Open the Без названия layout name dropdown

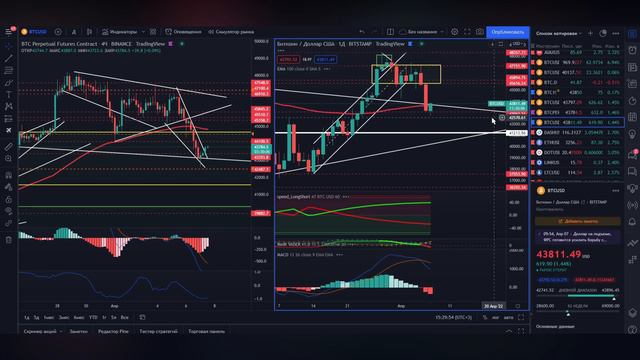tap(422, 32)
